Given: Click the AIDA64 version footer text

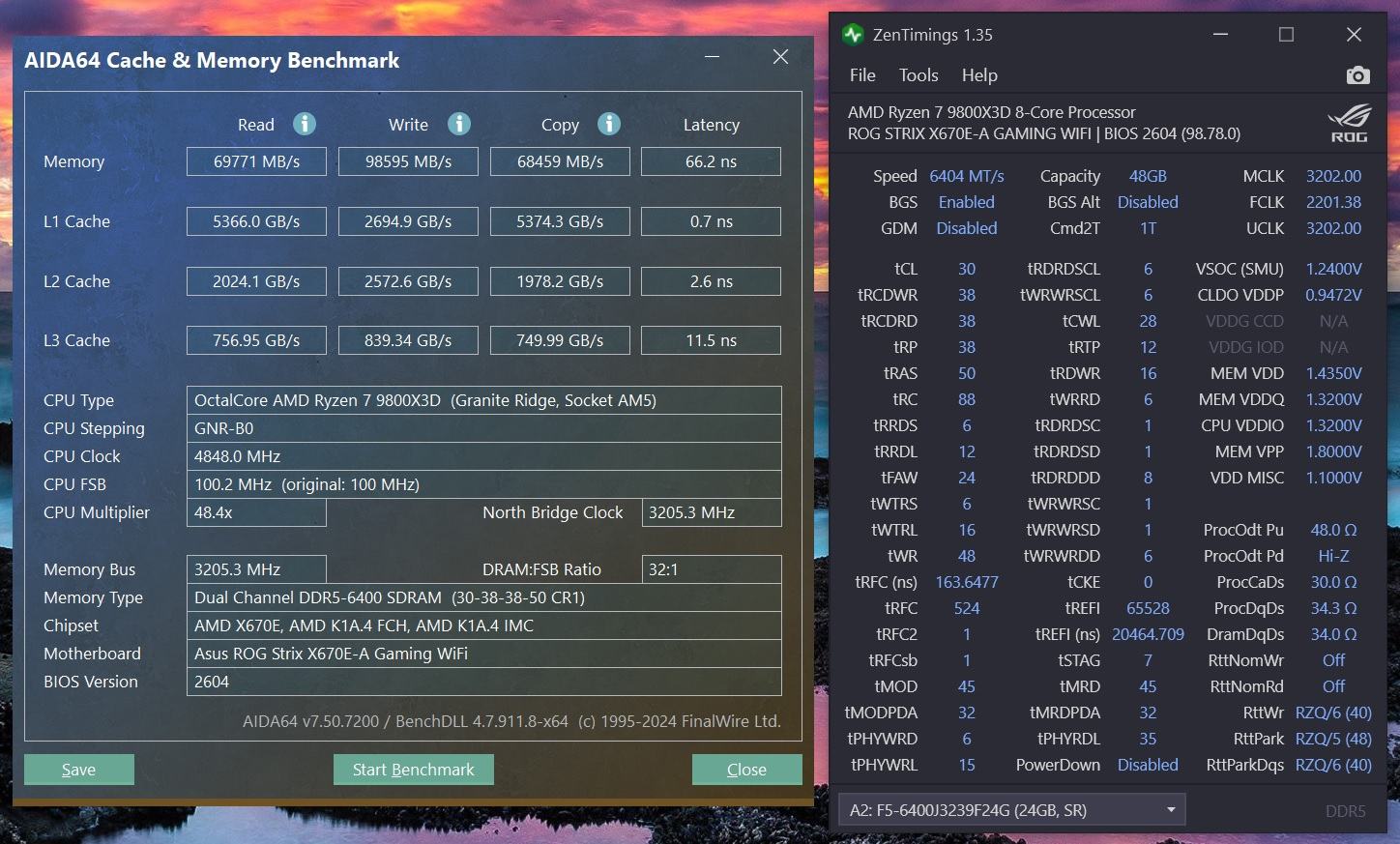Looking at the screenshot, I should 511,721.
